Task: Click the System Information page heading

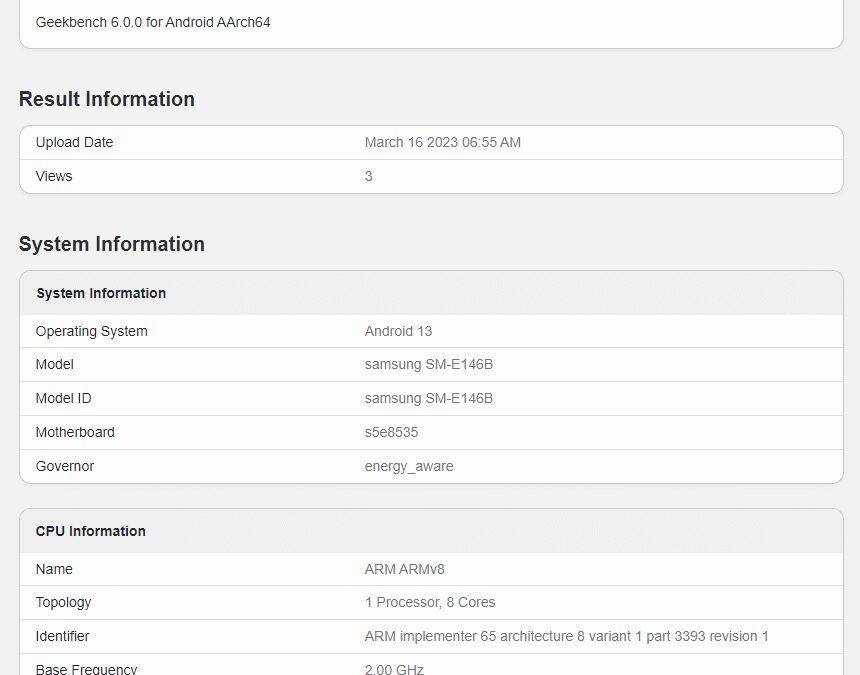Action: pos(112,244)
